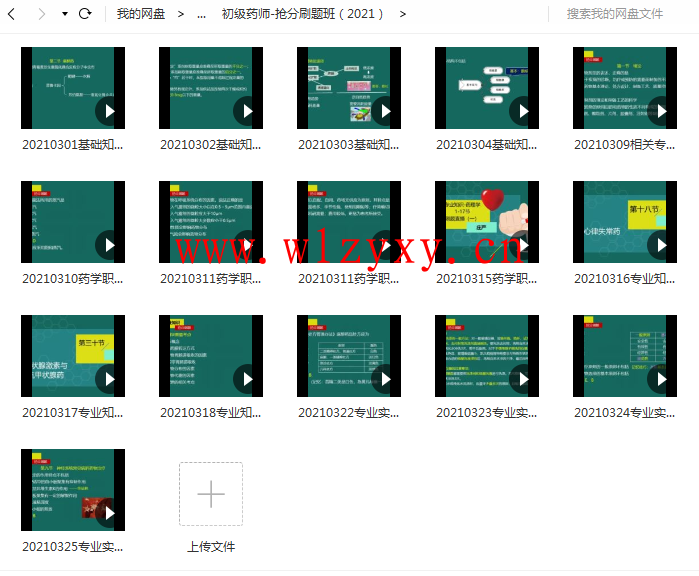The image size is (699, 576).
Task: Go back with the left arrow
Action: (x=12, y=14)
